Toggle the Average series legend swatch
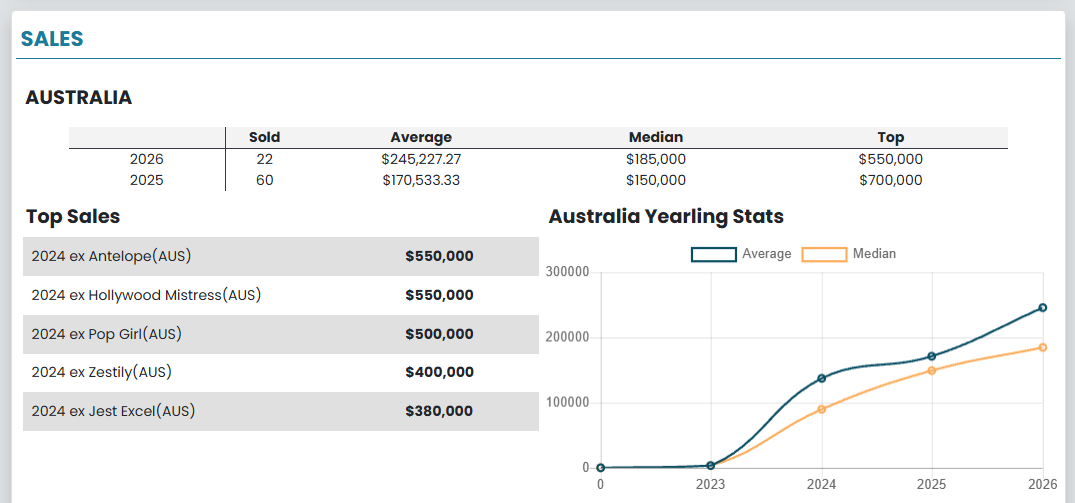 (714, 254)
